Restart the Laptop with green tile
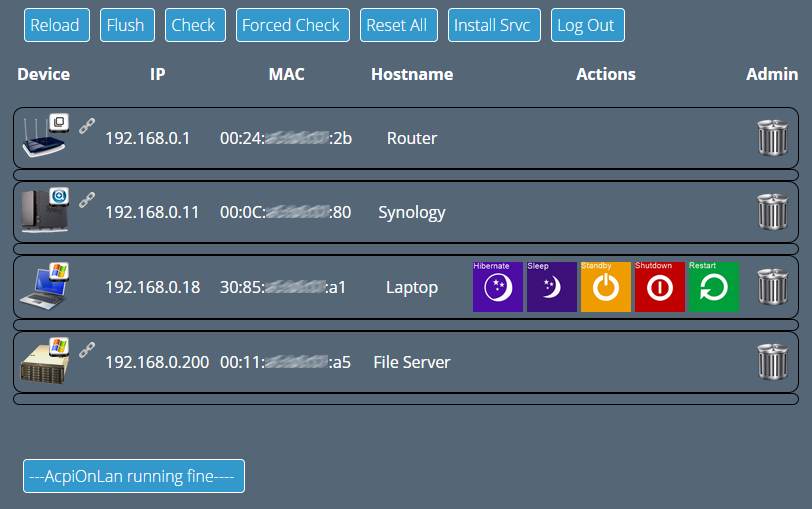Viewport: 812px width, 509px height. (x=714, y=287)
